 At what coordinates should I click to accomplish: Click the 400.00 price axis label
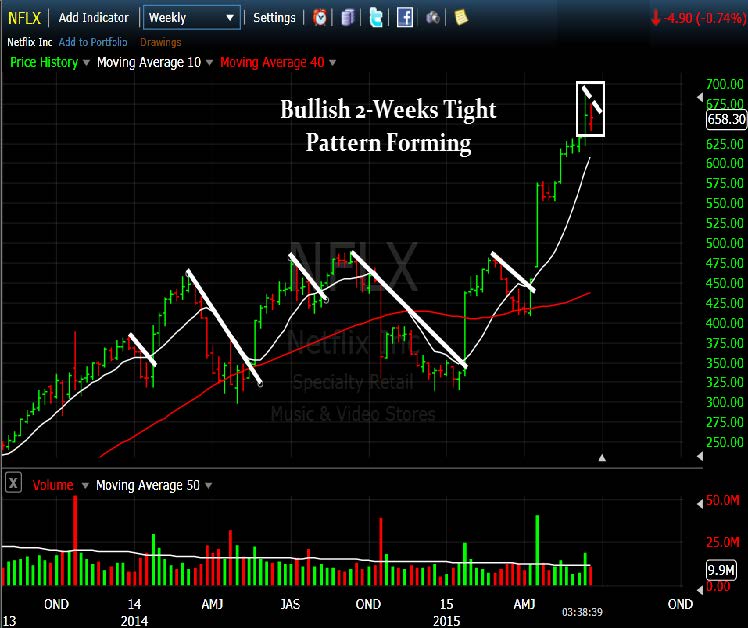coord(725,324)
